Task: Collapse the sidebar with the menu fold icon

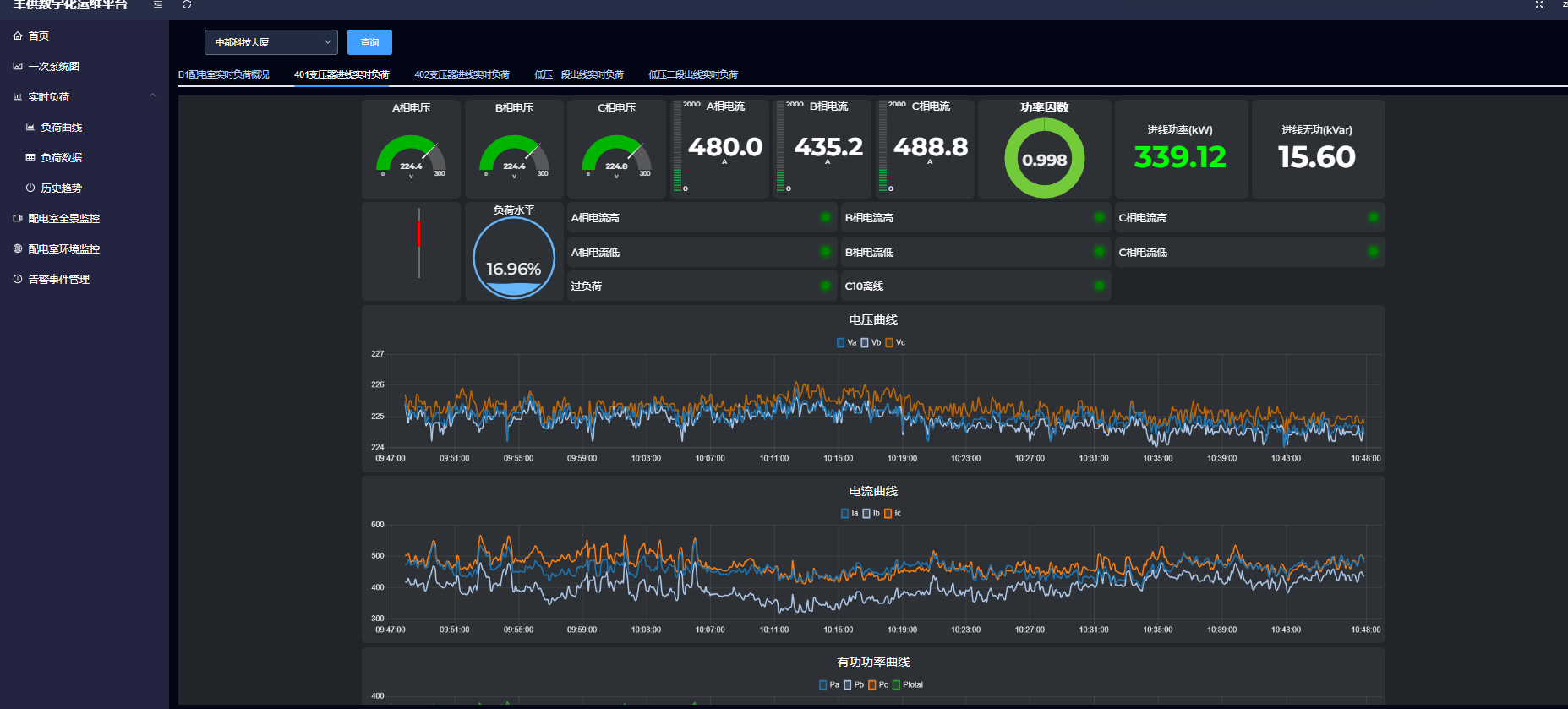Action: click(158, 4)
